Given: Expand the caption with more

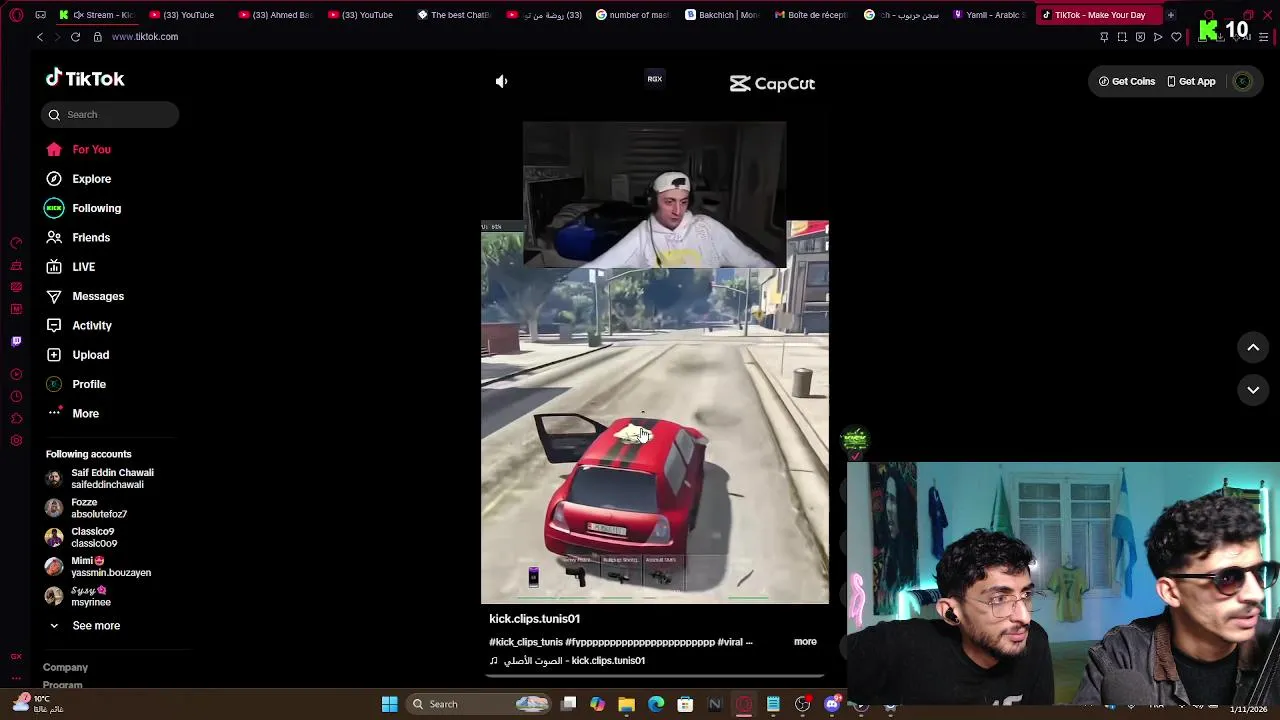Looking at the screenshot, I should pos(805,642).
